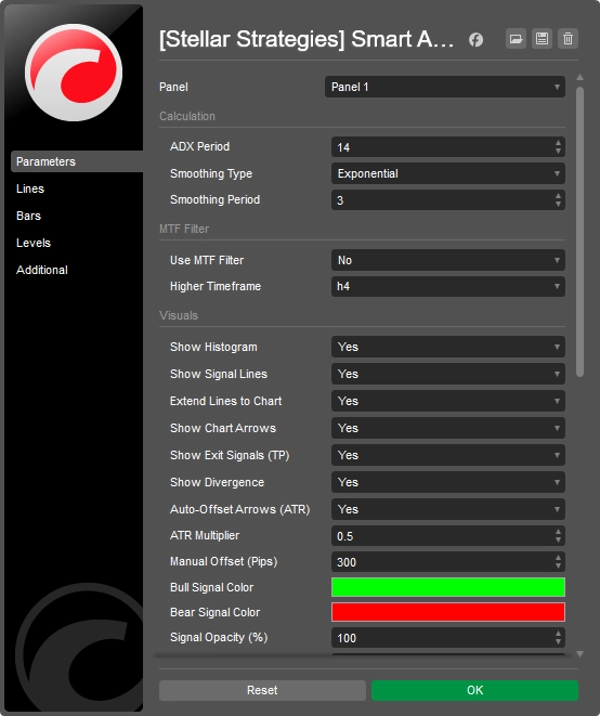Increase Smoothing Period with up arrow
Viewport: 600px width, 716px height.
point(558,196)
